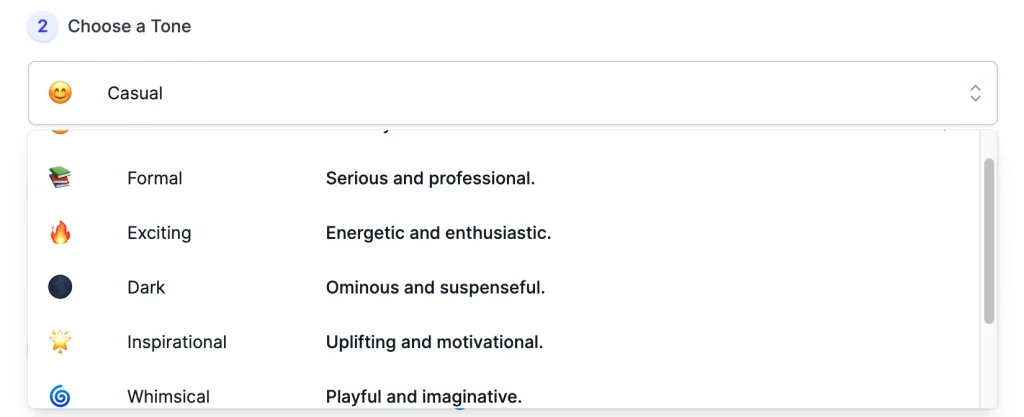Click the smiley face Casual emoji icon
This screenshot has width=1024, height=417.
pos(60,93)
